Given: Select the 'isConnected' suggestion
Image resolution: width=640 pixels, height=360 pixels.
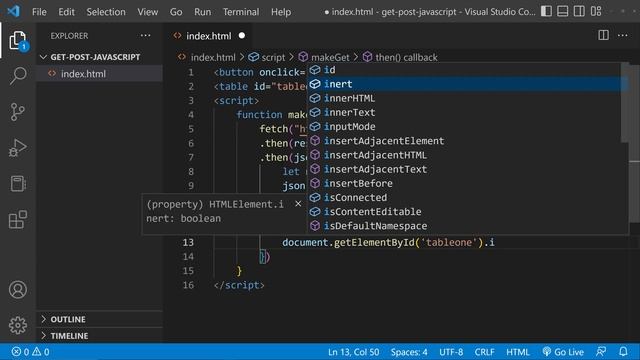Looking at the screenshot, I should 464,198.
